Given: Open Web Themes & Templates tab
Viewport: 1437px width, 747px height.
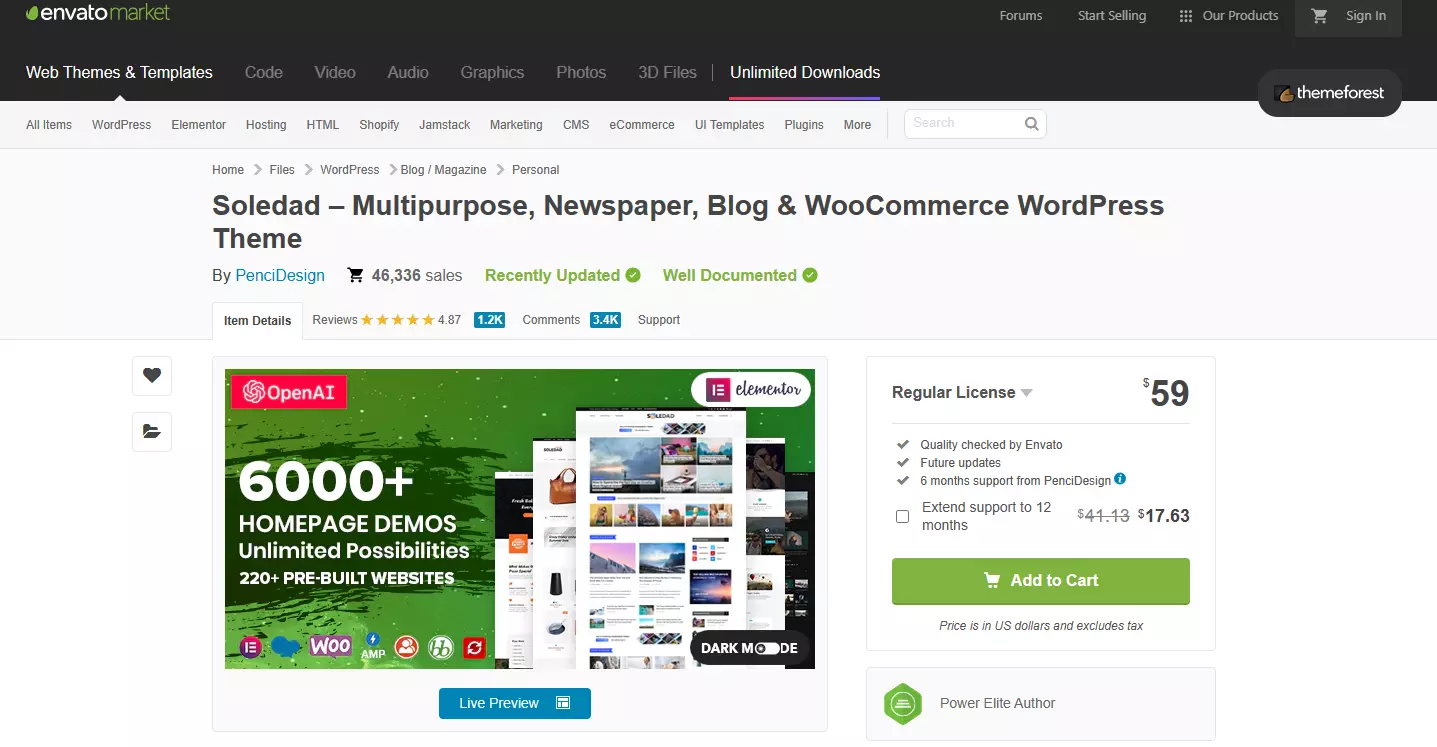Looking at the screenshot, I should [119, 72].
